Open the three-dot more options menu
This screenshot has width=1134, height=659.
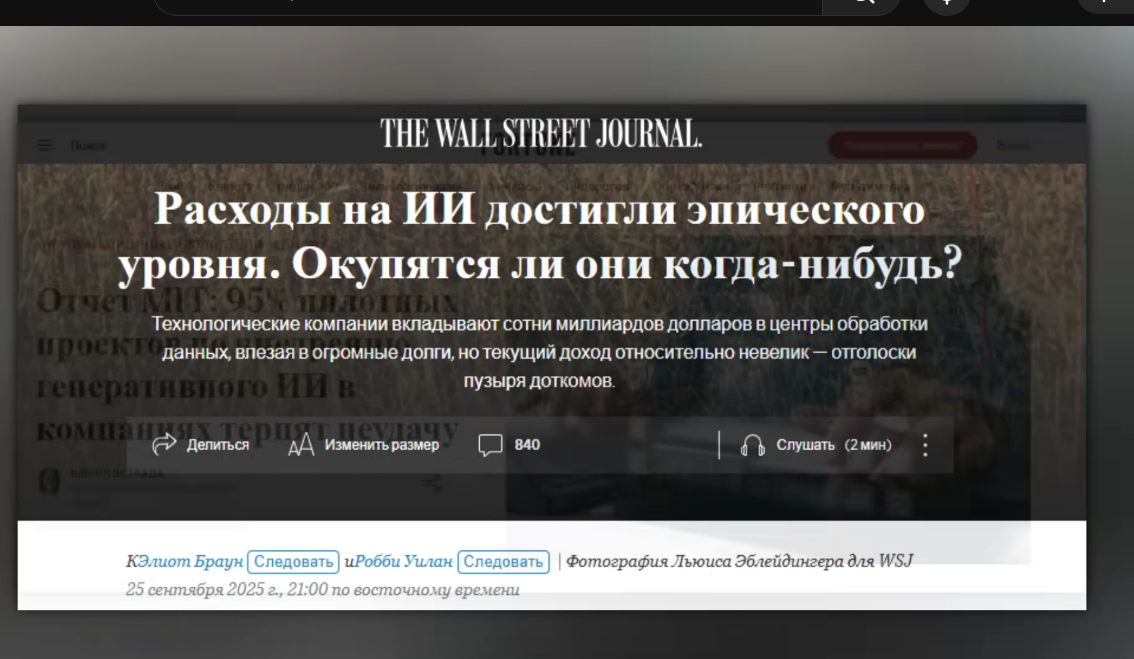(x=926, y=445)
